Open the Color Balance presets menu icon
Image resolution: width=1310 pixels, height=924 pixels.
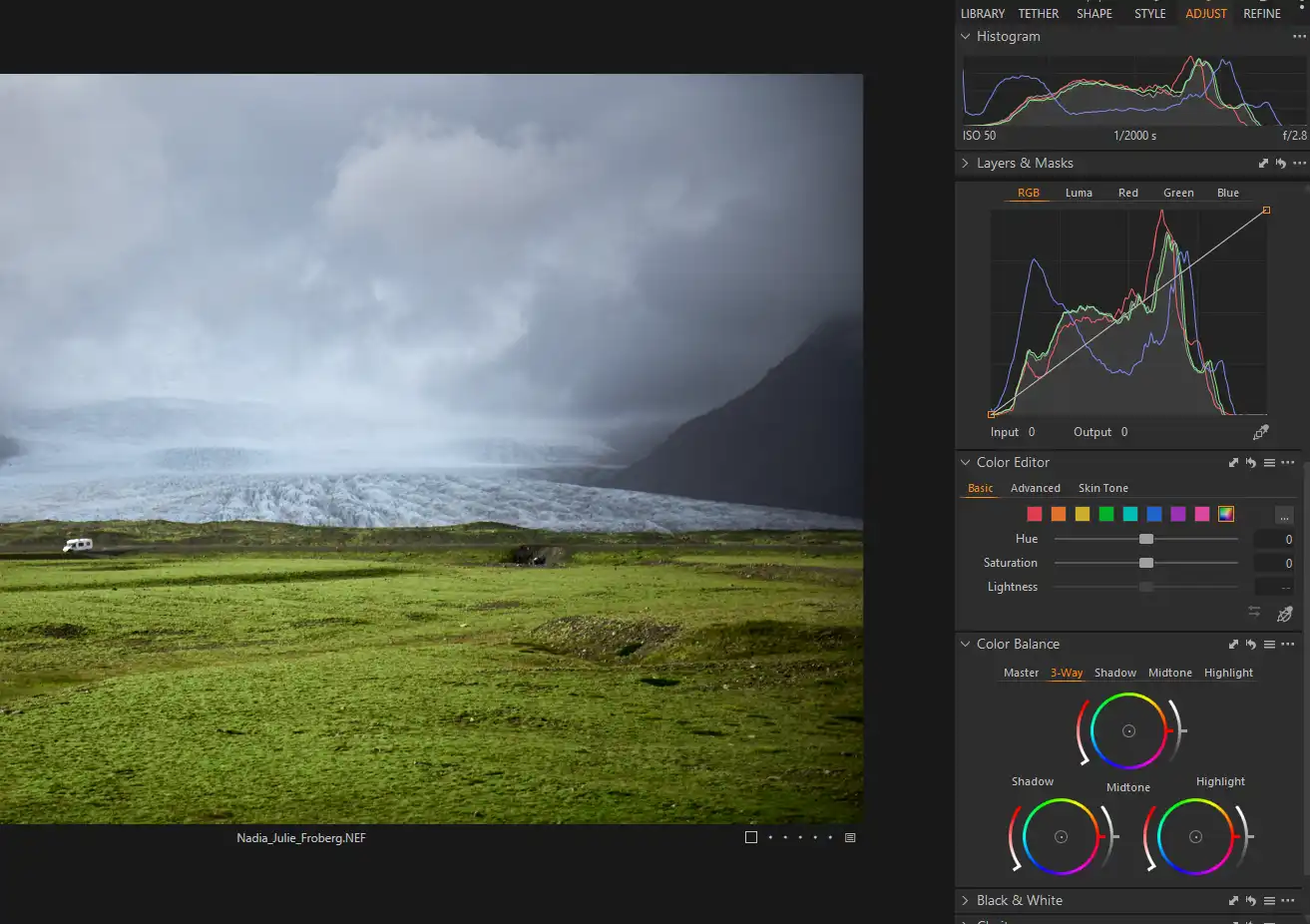pyautogui.click(x=1269, y=645)
